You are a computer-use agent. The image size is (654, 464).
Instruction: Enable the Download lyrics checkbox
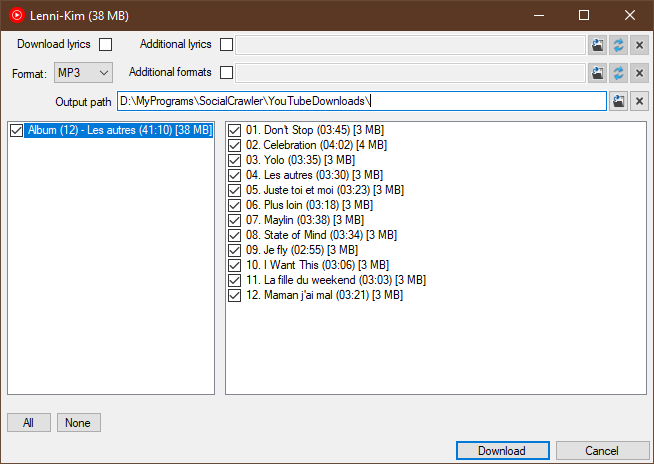coord(106,45)
